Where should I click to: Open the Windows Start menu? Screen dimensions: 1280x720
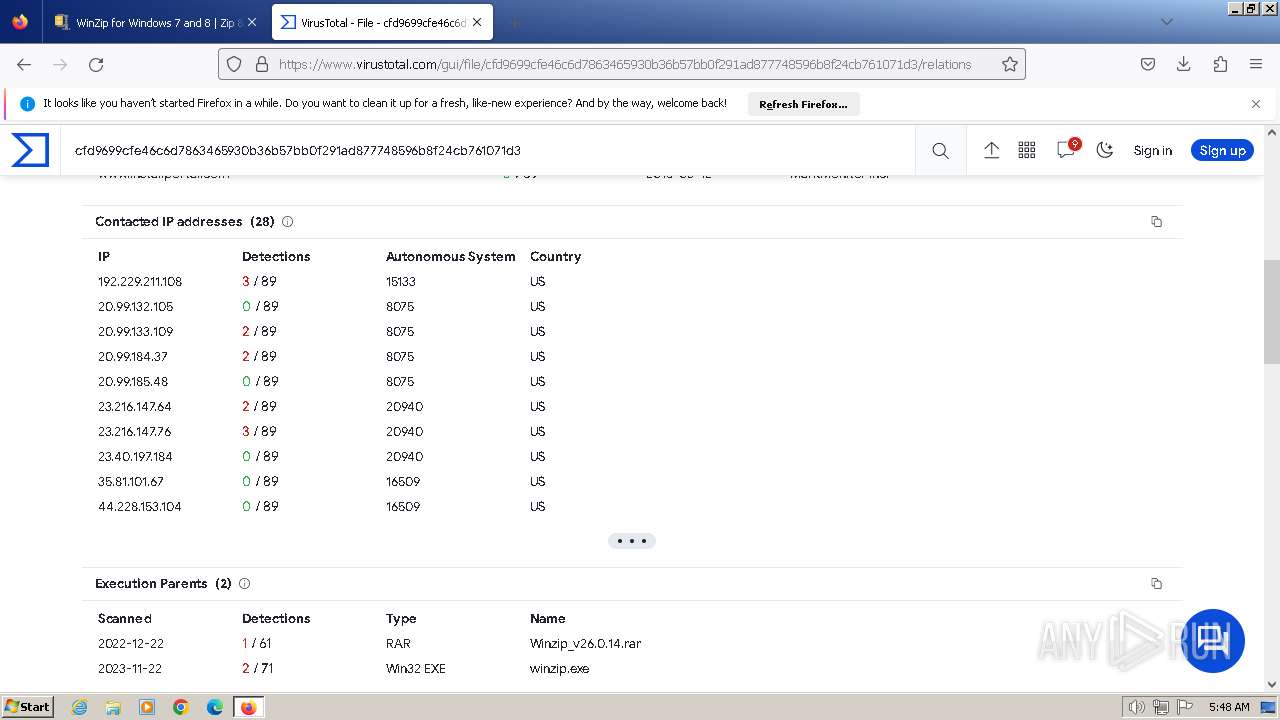point(28,707)
